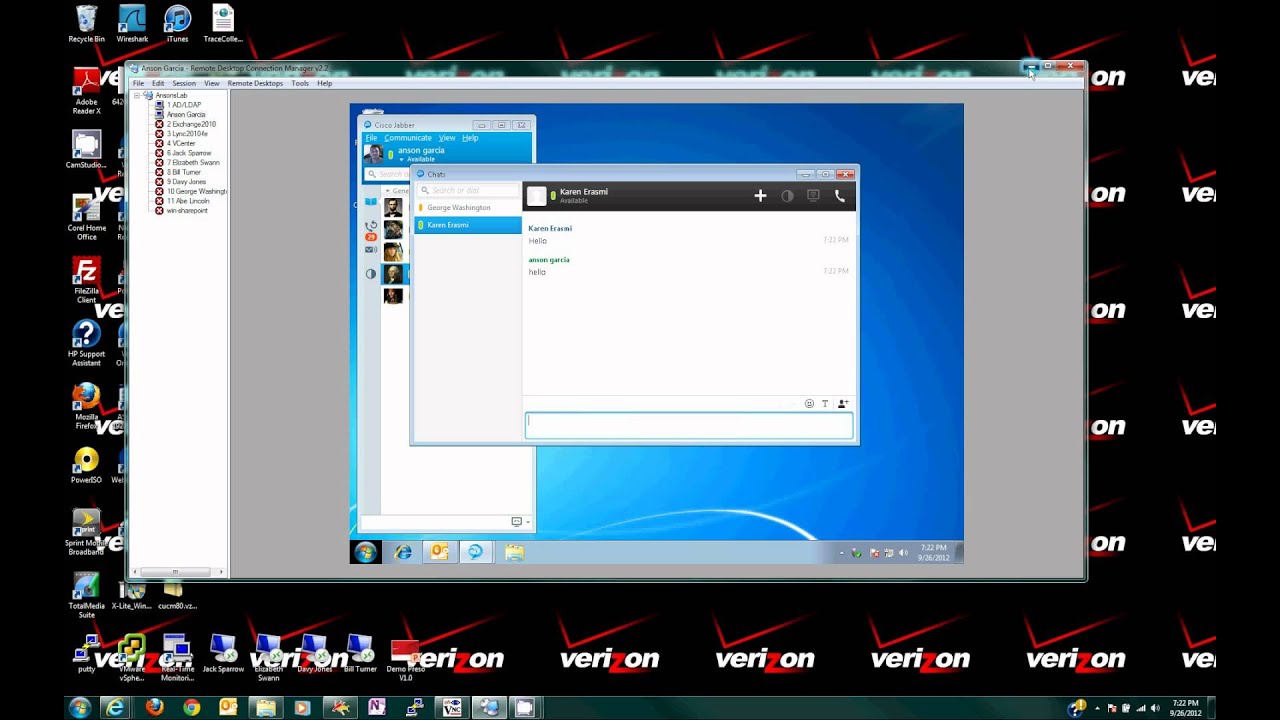The width and height of the screenshot is (1280, 720).
Task: Open the Help menu in Cisco Jabber
Action: point(470,138)
